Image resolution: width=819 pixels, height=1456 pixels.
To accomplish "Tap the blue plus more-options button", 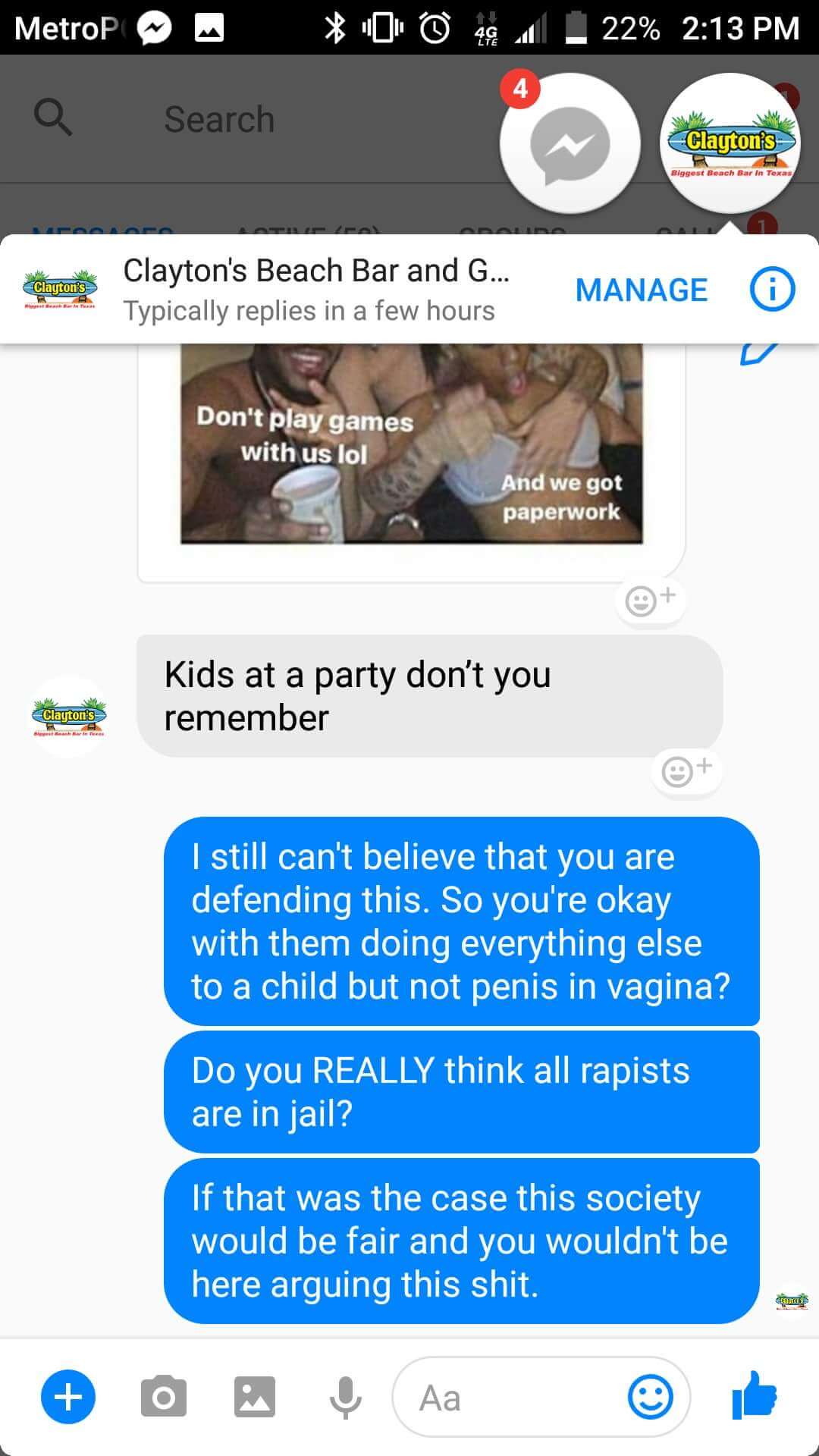I will coord(68,1397).
